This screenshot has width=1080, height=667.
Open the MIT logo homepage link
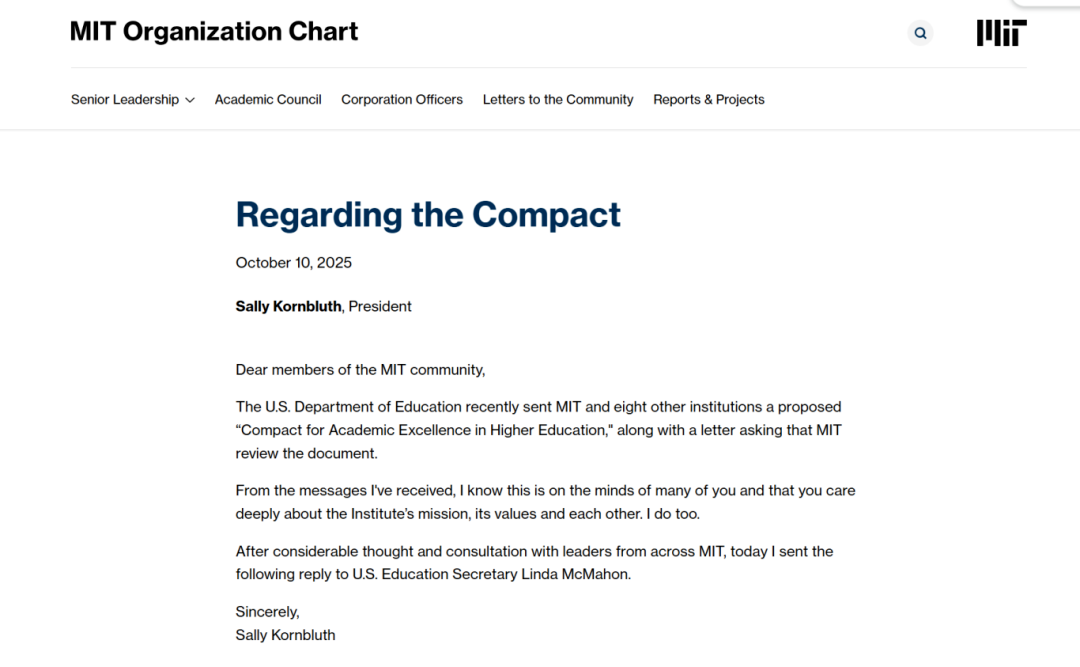point(1001,33)
